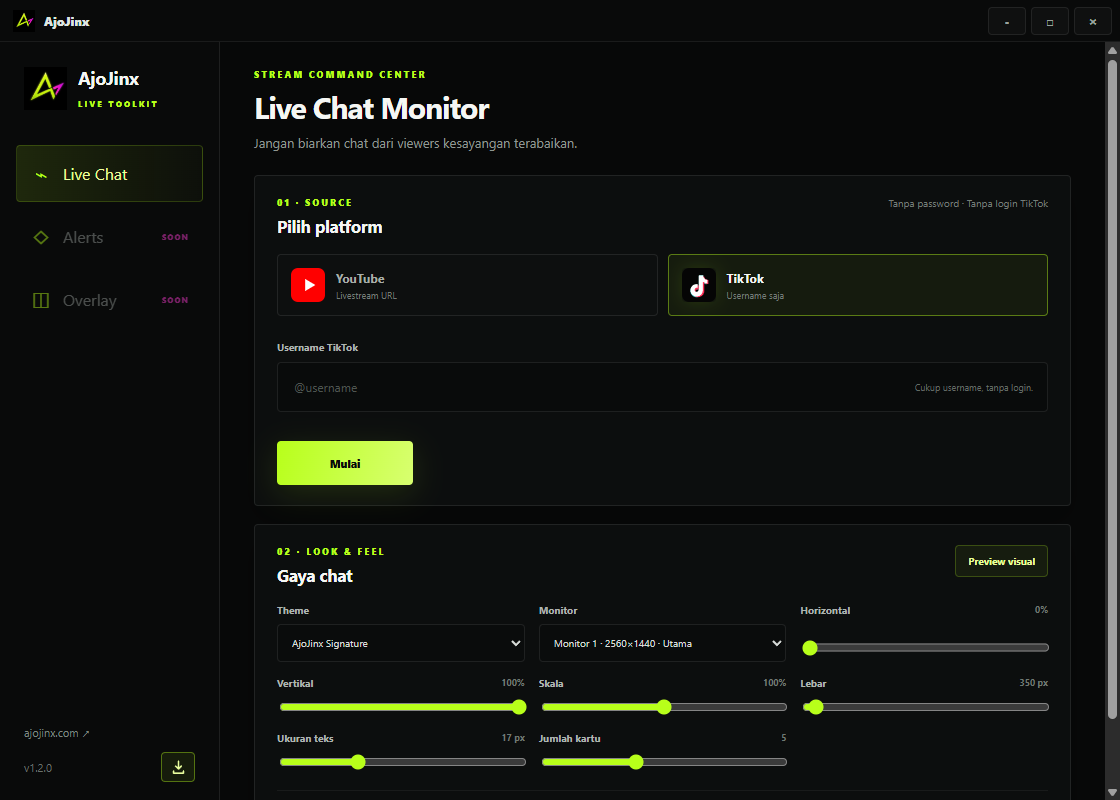
Task: Click the 'Tanpa password · Tanpa login TikTok' note
Action: (968, 204)
